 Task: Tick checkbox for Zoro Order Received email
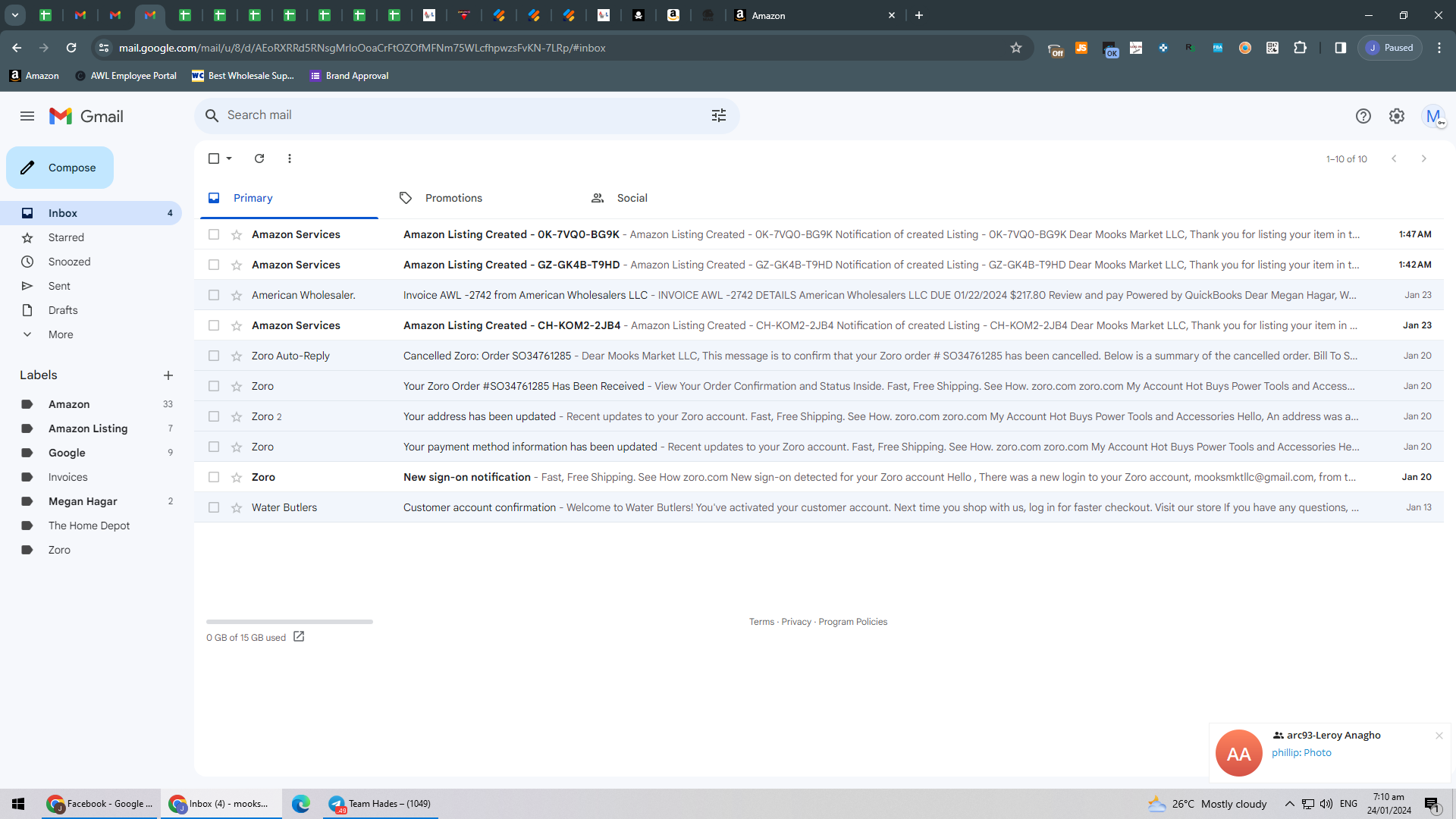[x=214, y=386]
